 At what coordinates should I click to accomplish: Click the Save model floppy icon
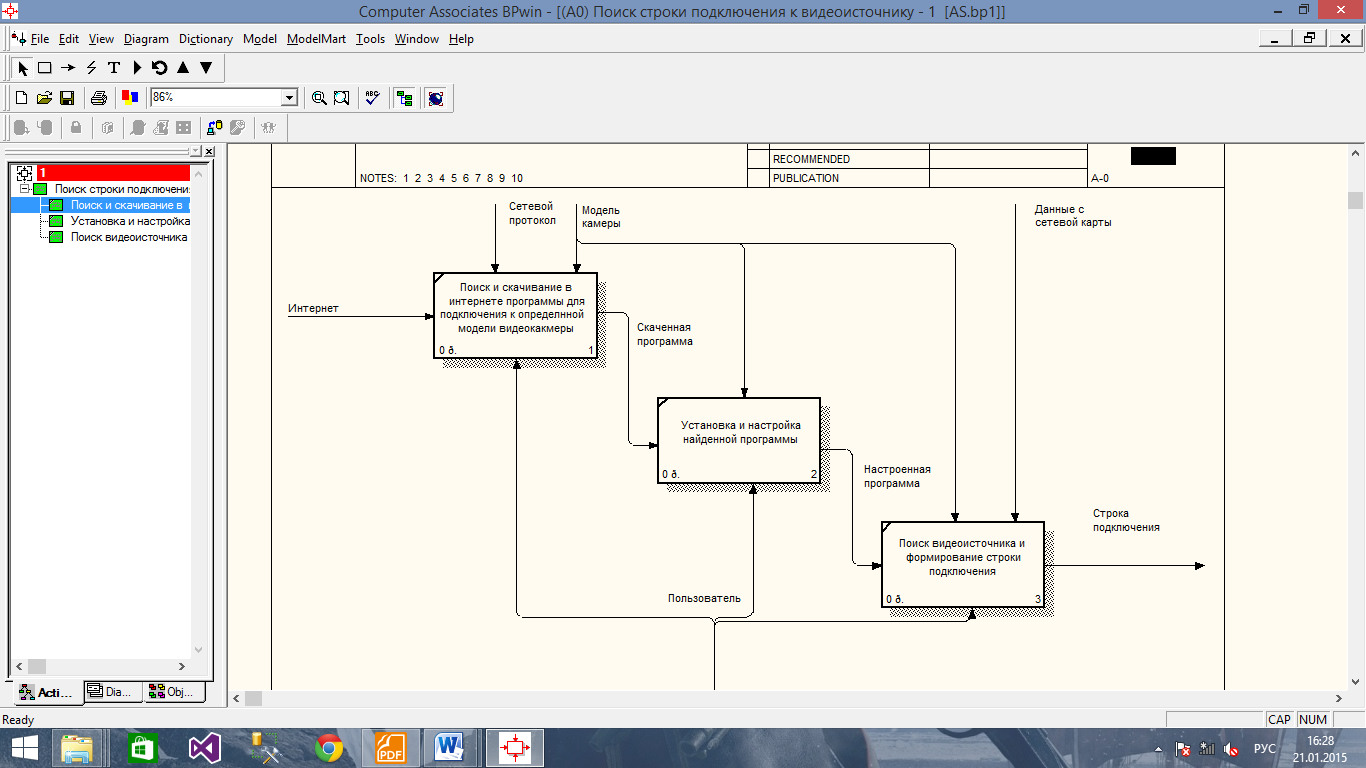click(67, 98)
